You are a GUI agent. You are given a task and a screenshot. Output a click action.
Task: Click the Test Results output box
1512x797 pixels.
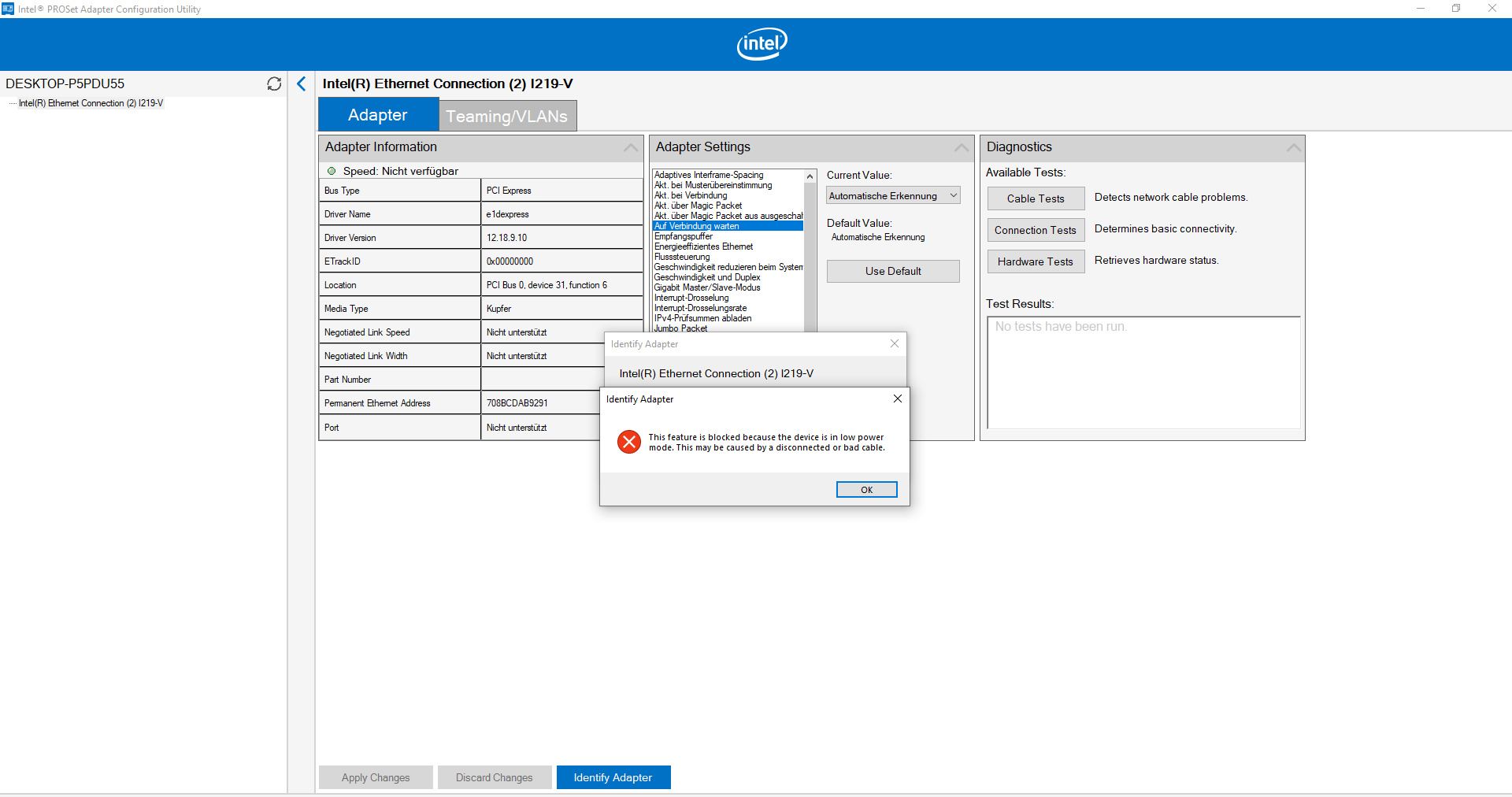1143,373
